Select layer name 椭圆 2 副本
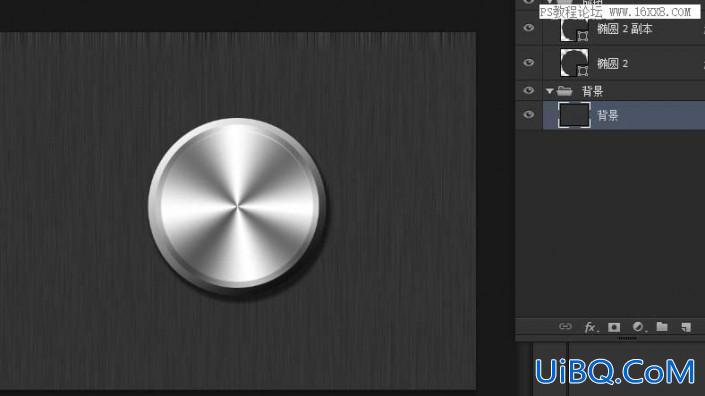705x396 pixels. click(x=625, y=29)
